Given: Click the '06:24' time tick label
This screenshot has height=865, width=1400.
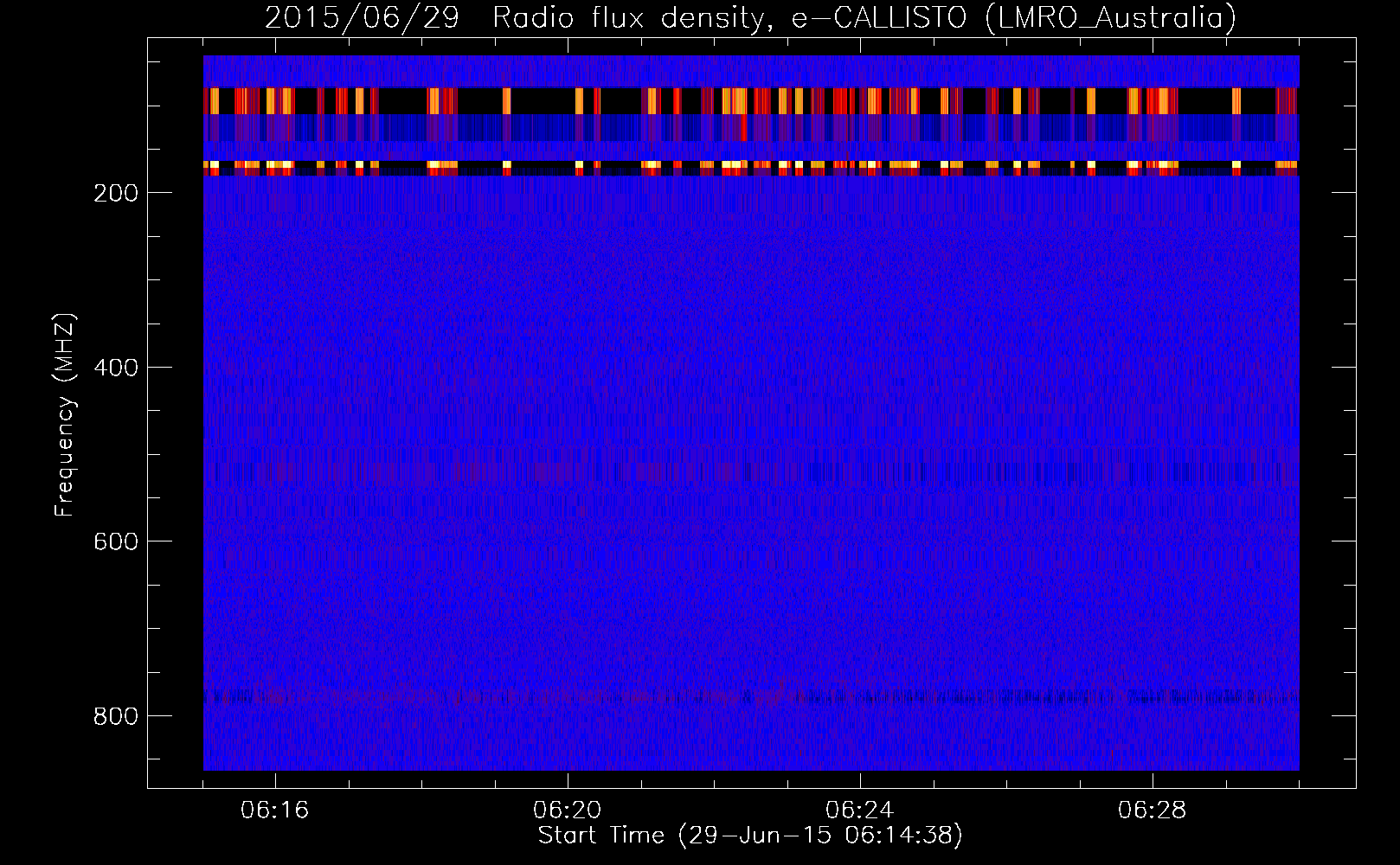Looking at the screenshot, I should click(x=860, y=811).
